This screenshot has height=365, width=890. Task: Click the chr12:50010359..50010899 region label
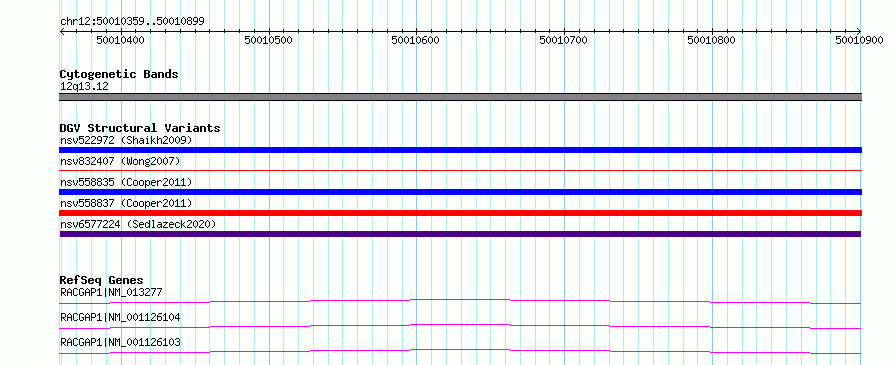(132, 22)
